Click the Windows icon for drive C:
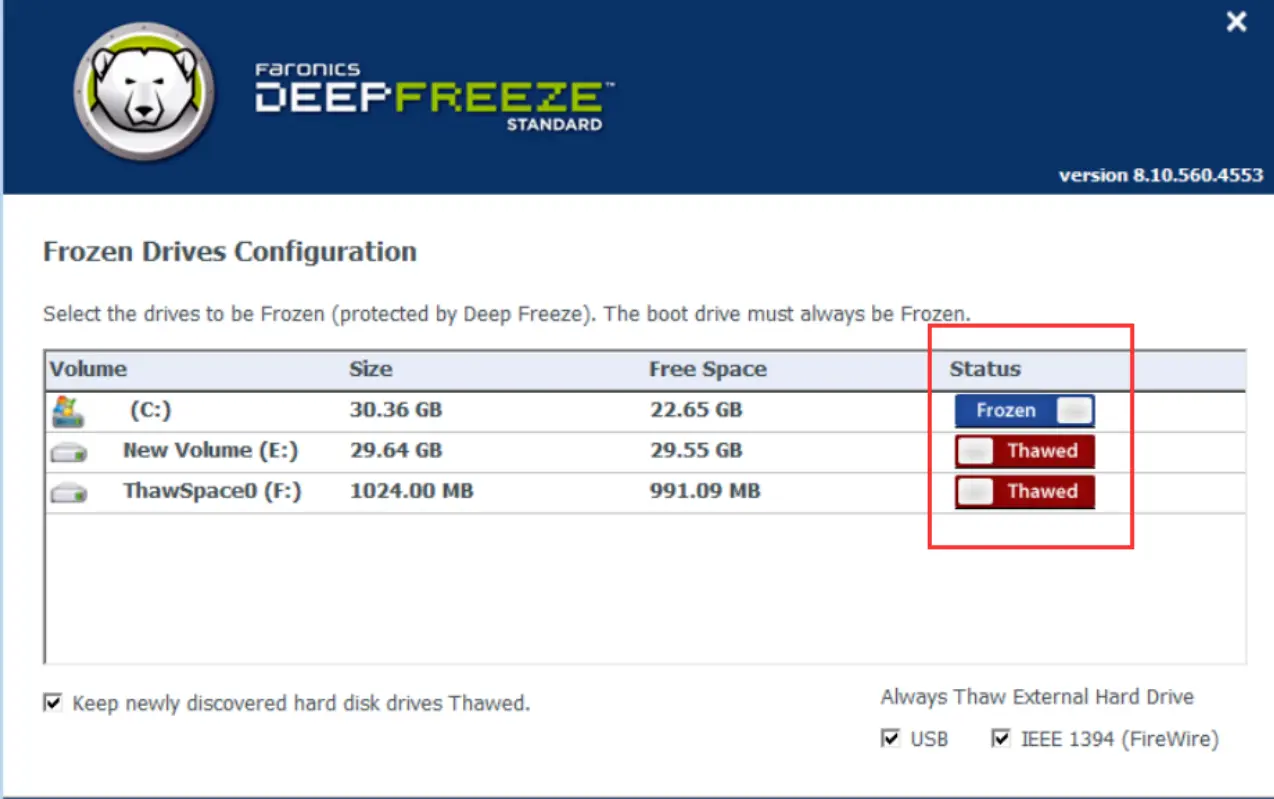Screen dimensions: 1274x799 tap(68, 411)
